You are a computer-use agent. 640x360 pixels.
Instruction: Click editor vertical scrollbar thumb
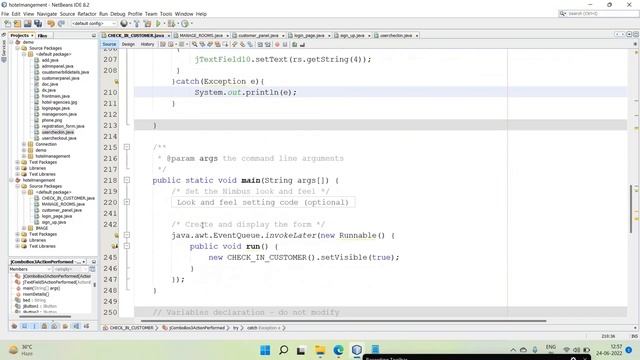coord(631,209)
